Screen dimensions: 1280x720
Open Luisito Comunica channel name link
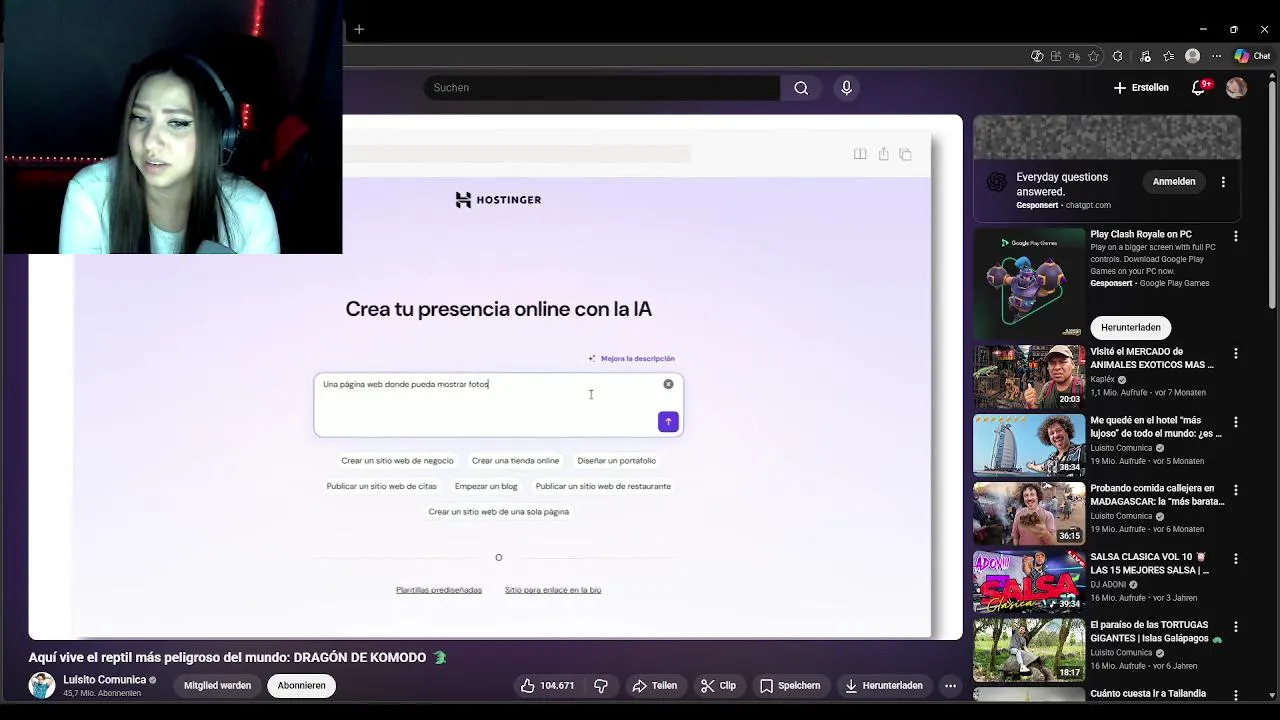104,680
